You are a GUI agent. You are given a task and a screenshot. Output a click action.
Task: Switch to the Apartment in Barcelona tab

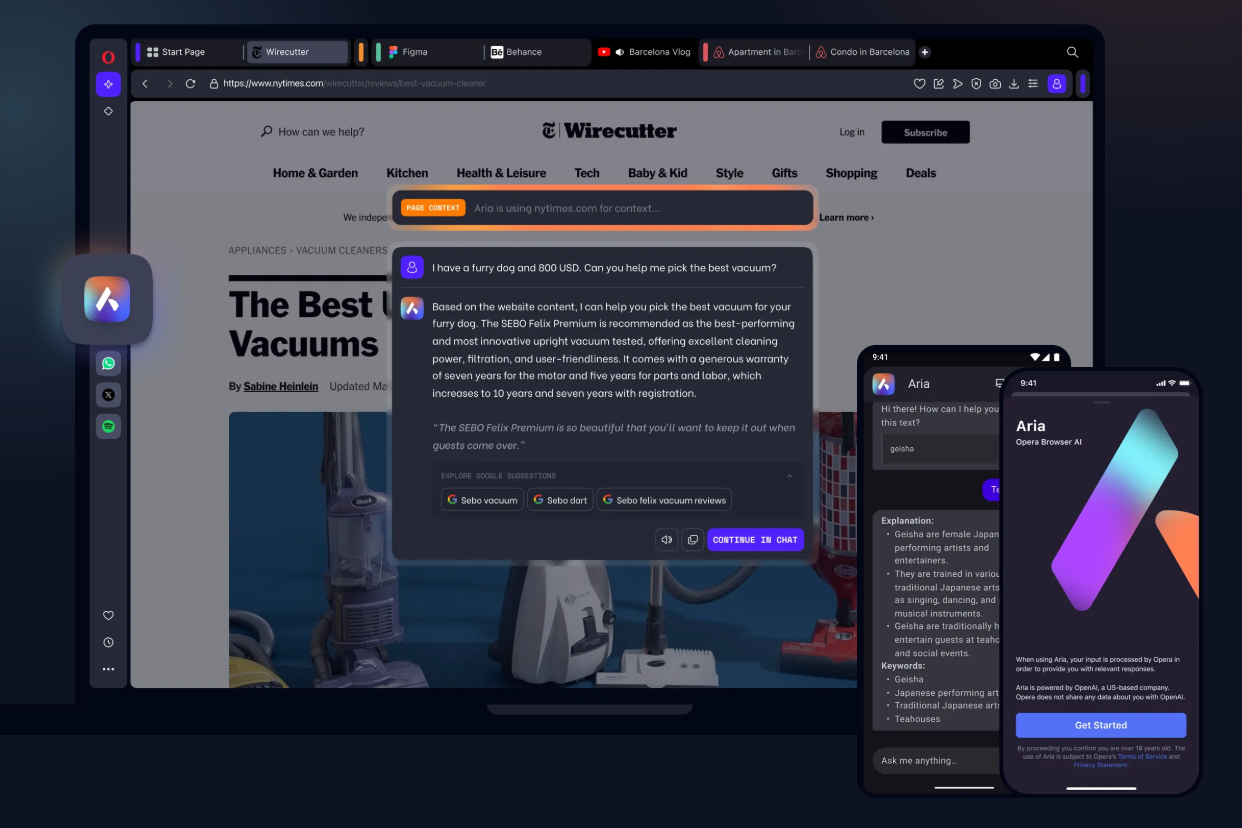pos(757,52)
